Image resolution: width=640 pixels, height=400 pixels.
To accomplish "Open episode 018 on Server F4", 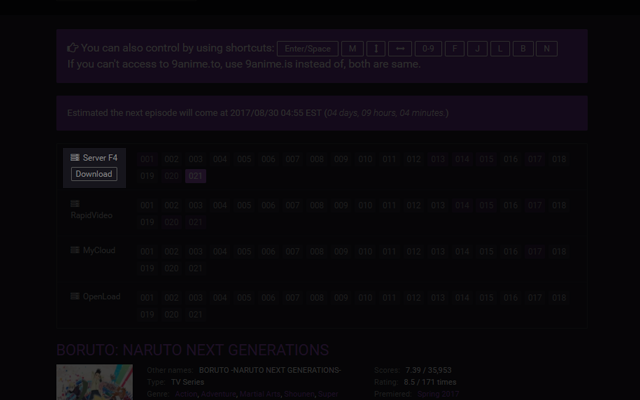I will point(559,159).
